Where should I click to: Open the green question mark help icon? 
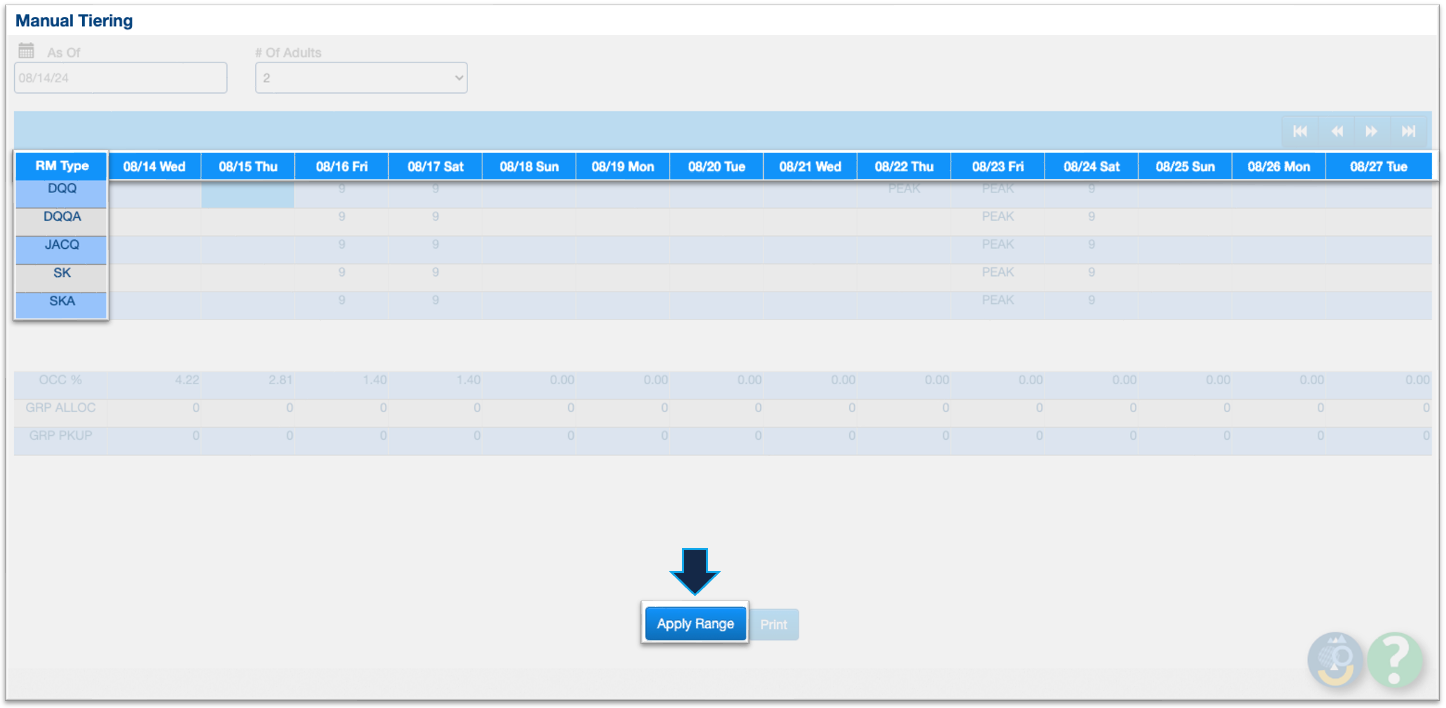click(x=1395, y=659)
